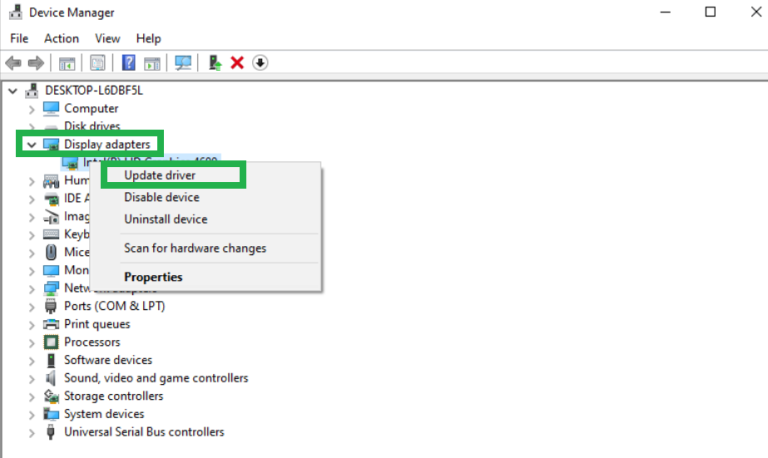Open the Action menu

[x=61, y=38]
